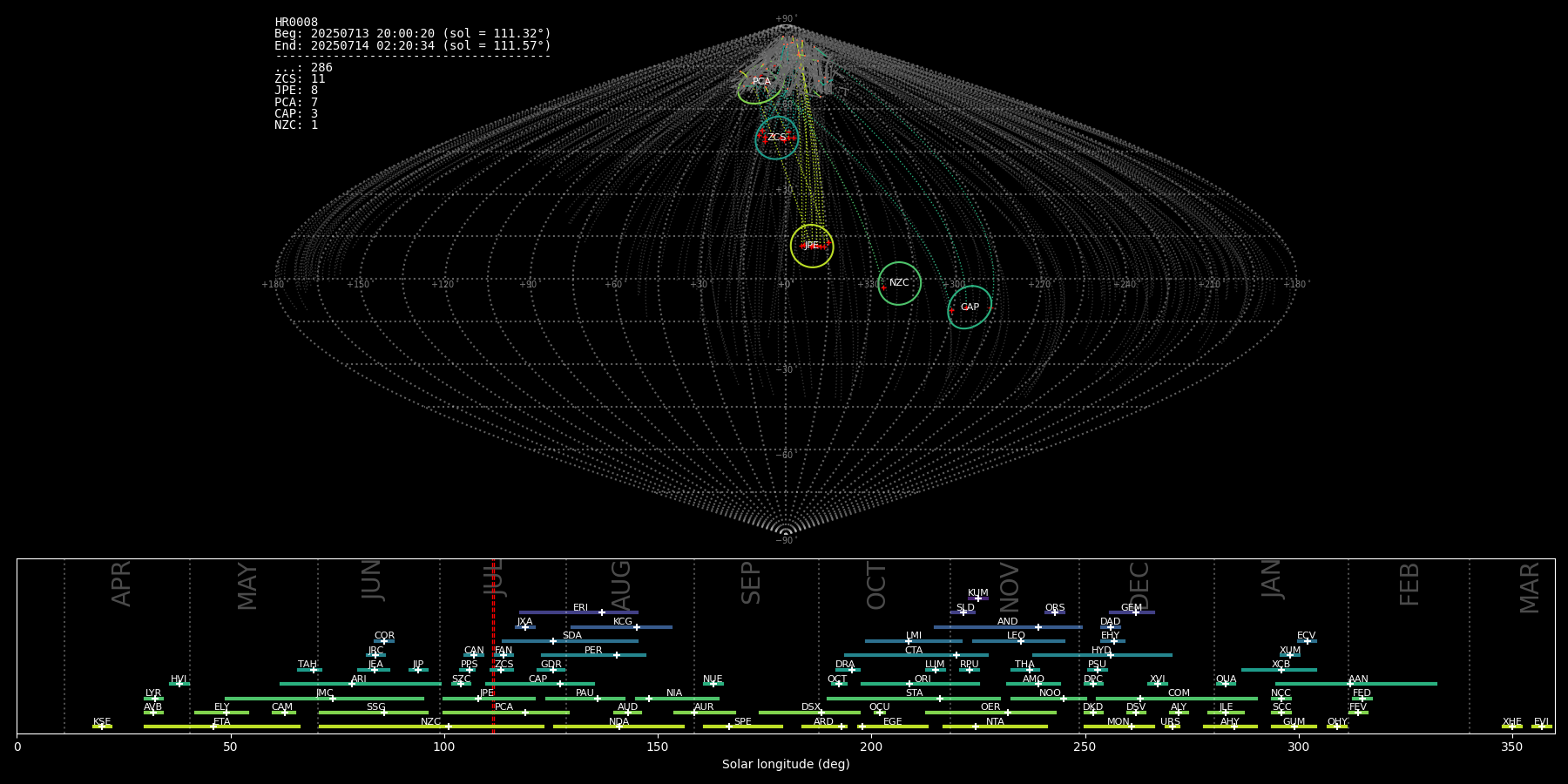1568x784 pixels.
Task: Click the 150 tick on solar longitude axis
Action: point(658,747)
